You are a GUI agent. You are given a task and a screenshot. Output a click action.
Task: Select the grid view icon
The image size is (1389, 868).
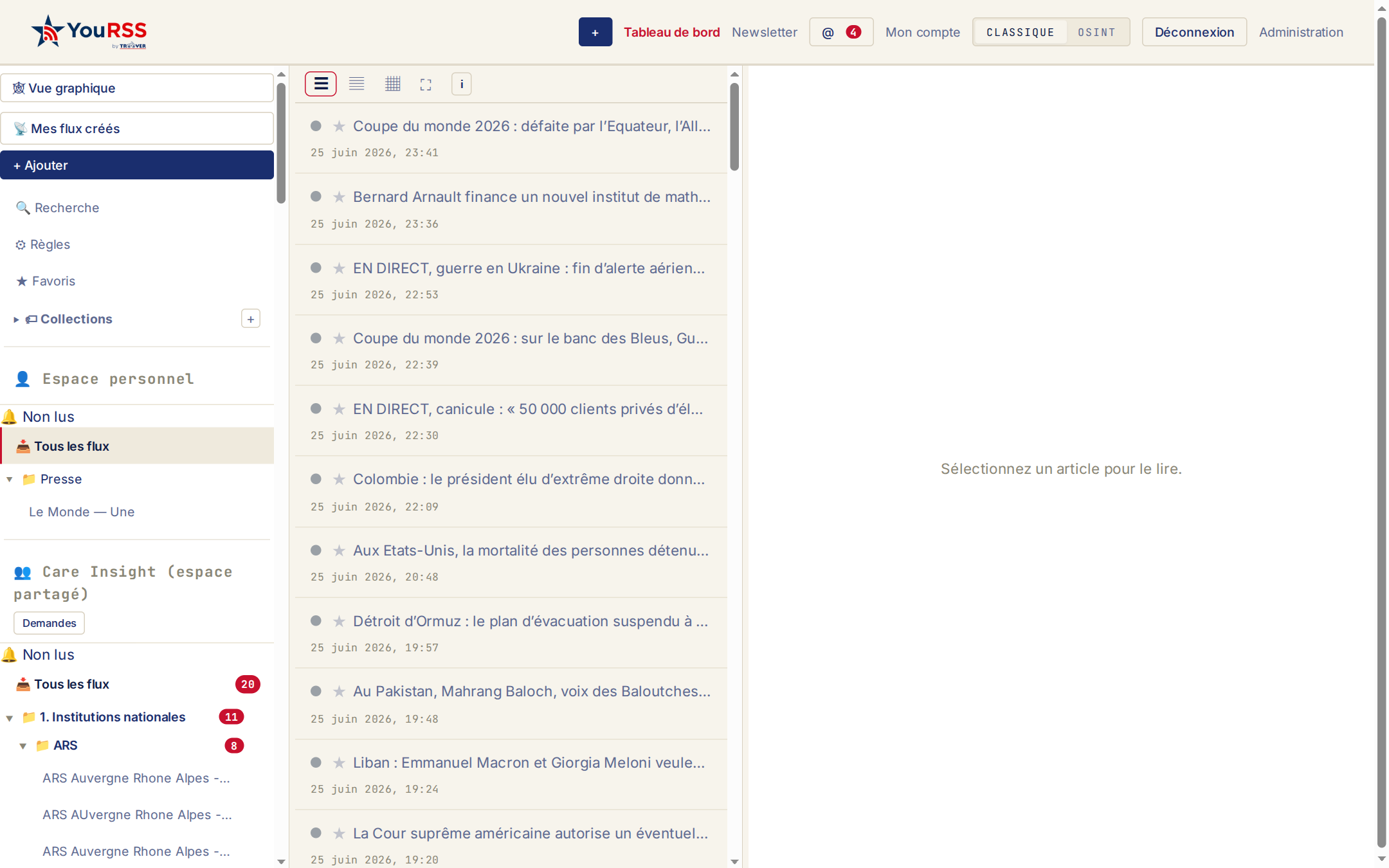[392, 84]
